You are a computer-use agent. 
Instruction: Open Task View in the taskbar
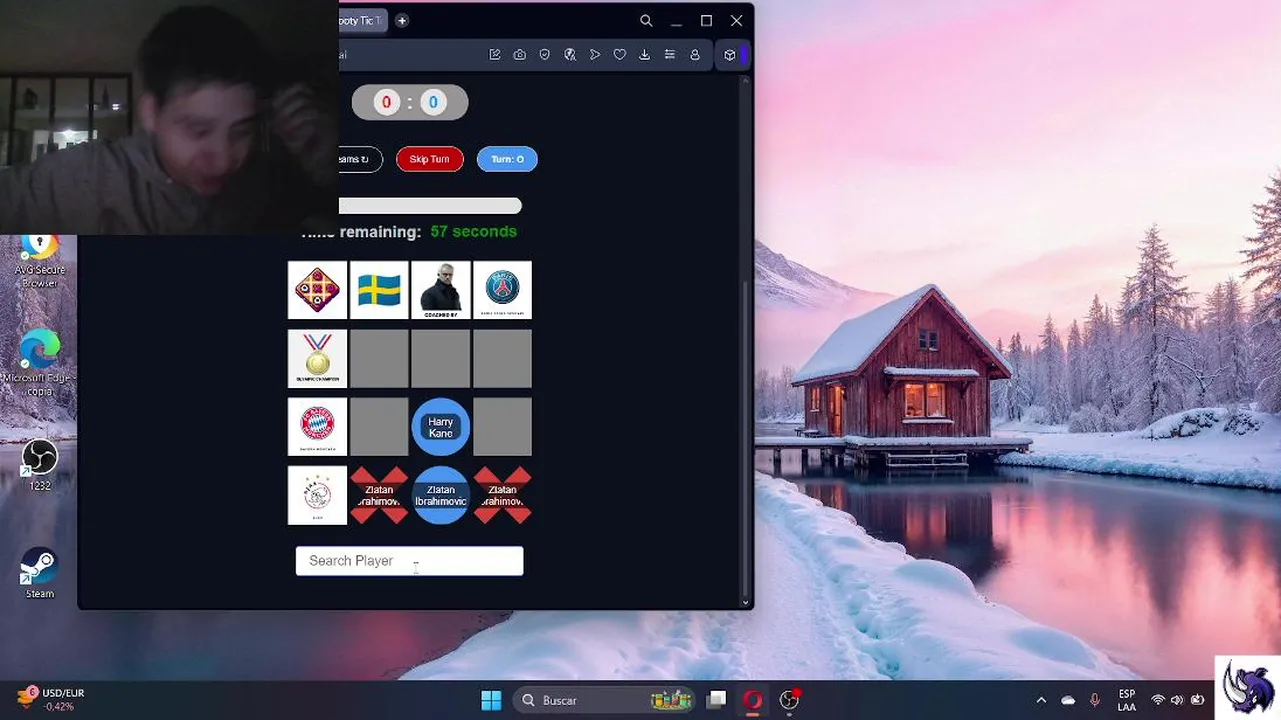[717, 700]
